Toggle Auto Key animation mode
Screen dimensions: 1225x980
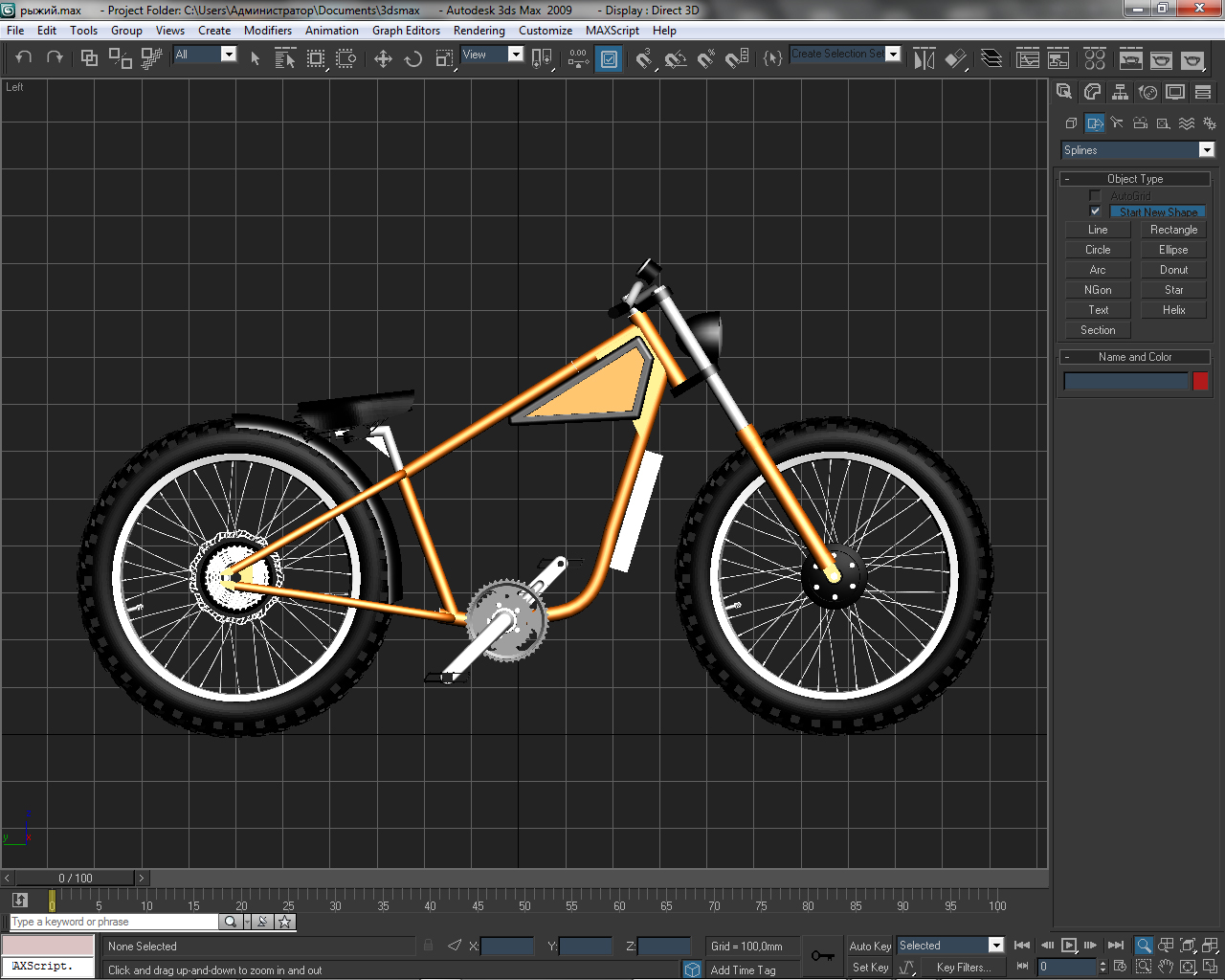(869, 946)
